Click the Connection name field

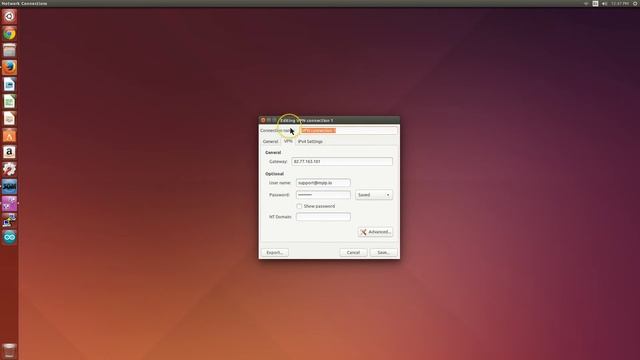pyautogui.click(x=349, y=130)
